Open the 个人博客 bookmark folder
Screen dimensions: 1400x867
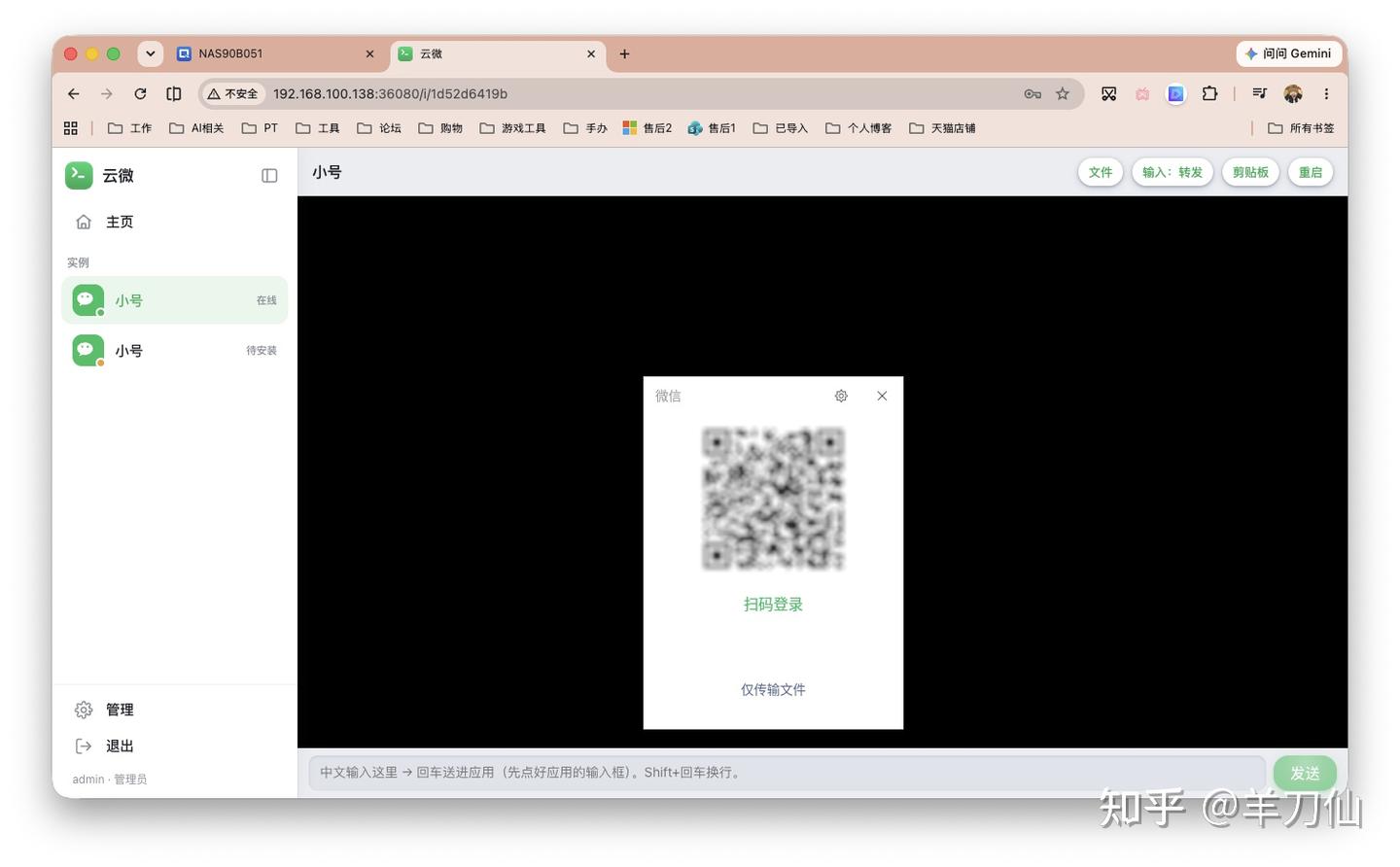pyautogui.click(x=858, y=128)
